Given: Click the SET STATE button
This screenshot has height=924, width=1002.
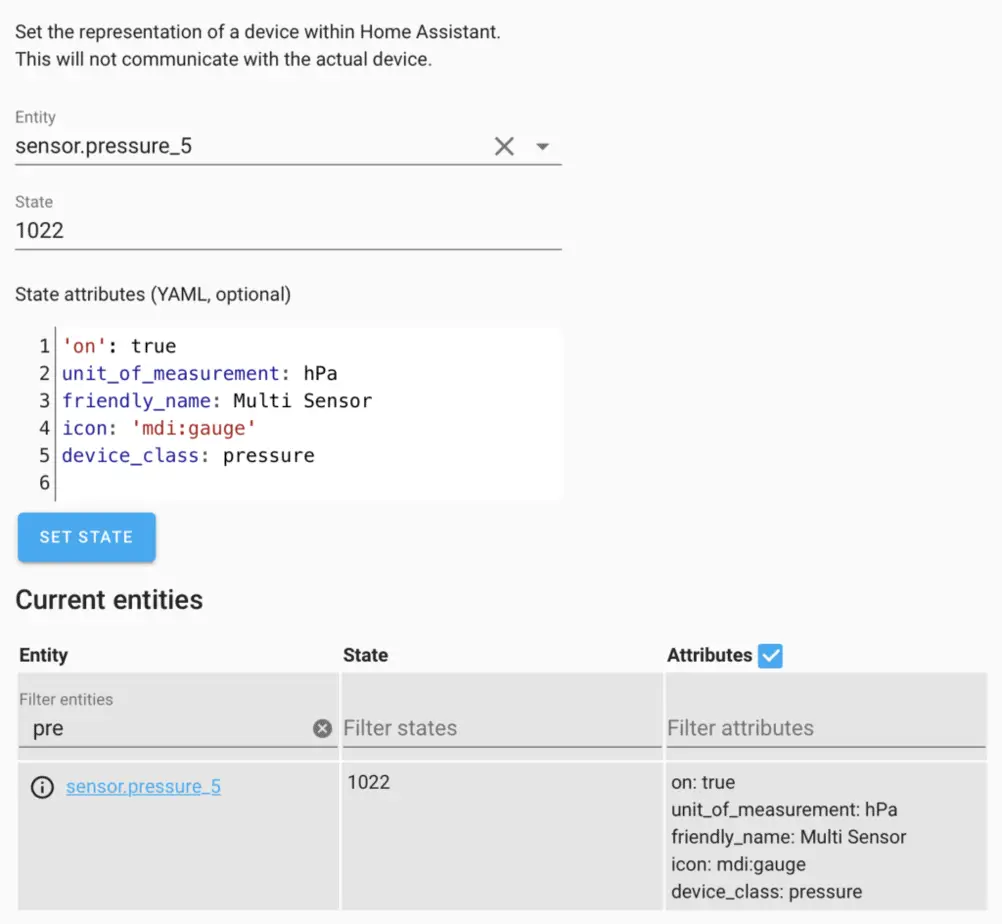Looking at the screenshot, I should click(x=86, y=537).
